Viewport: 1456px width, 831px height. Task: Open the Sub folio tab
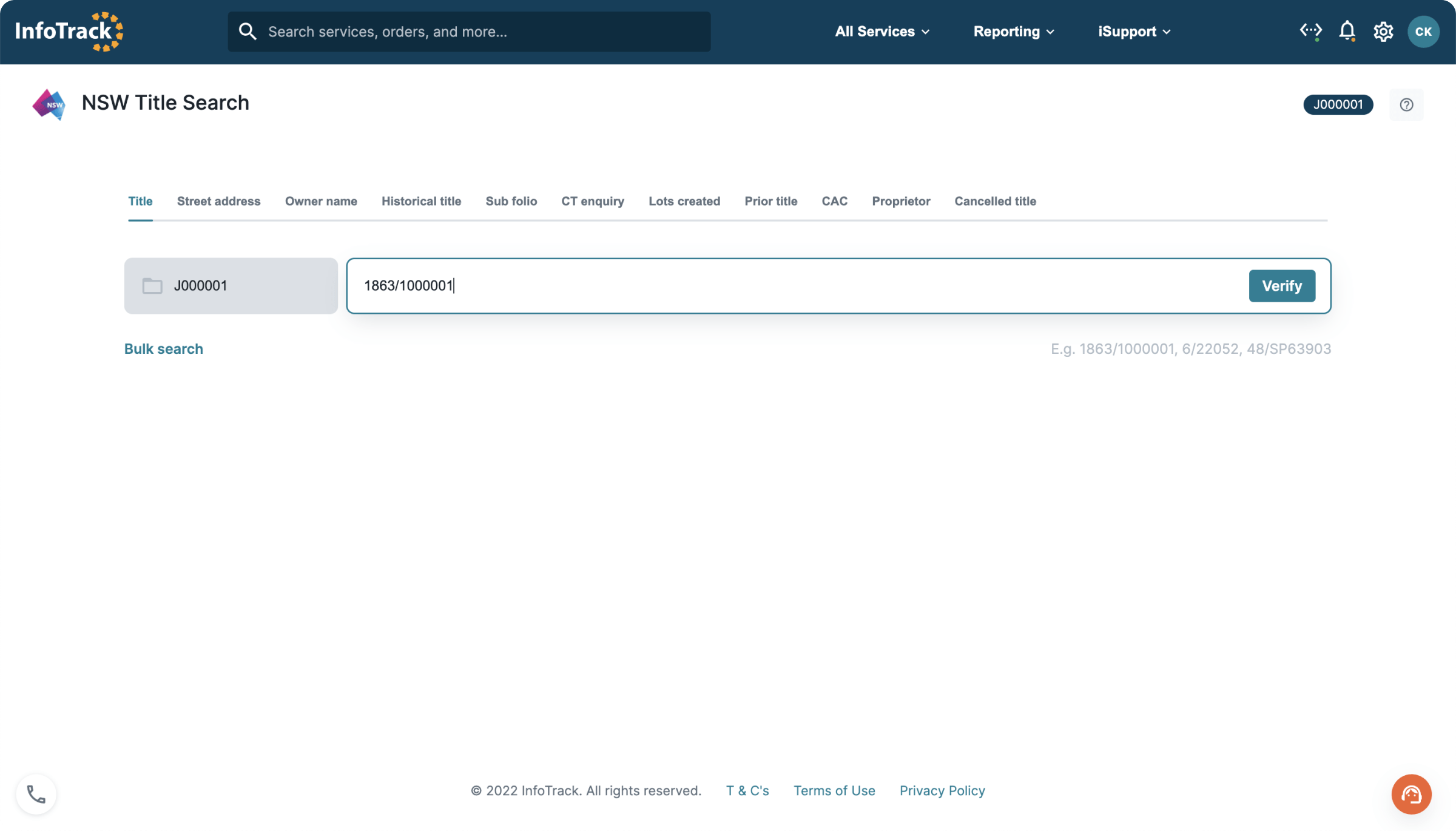511,202
